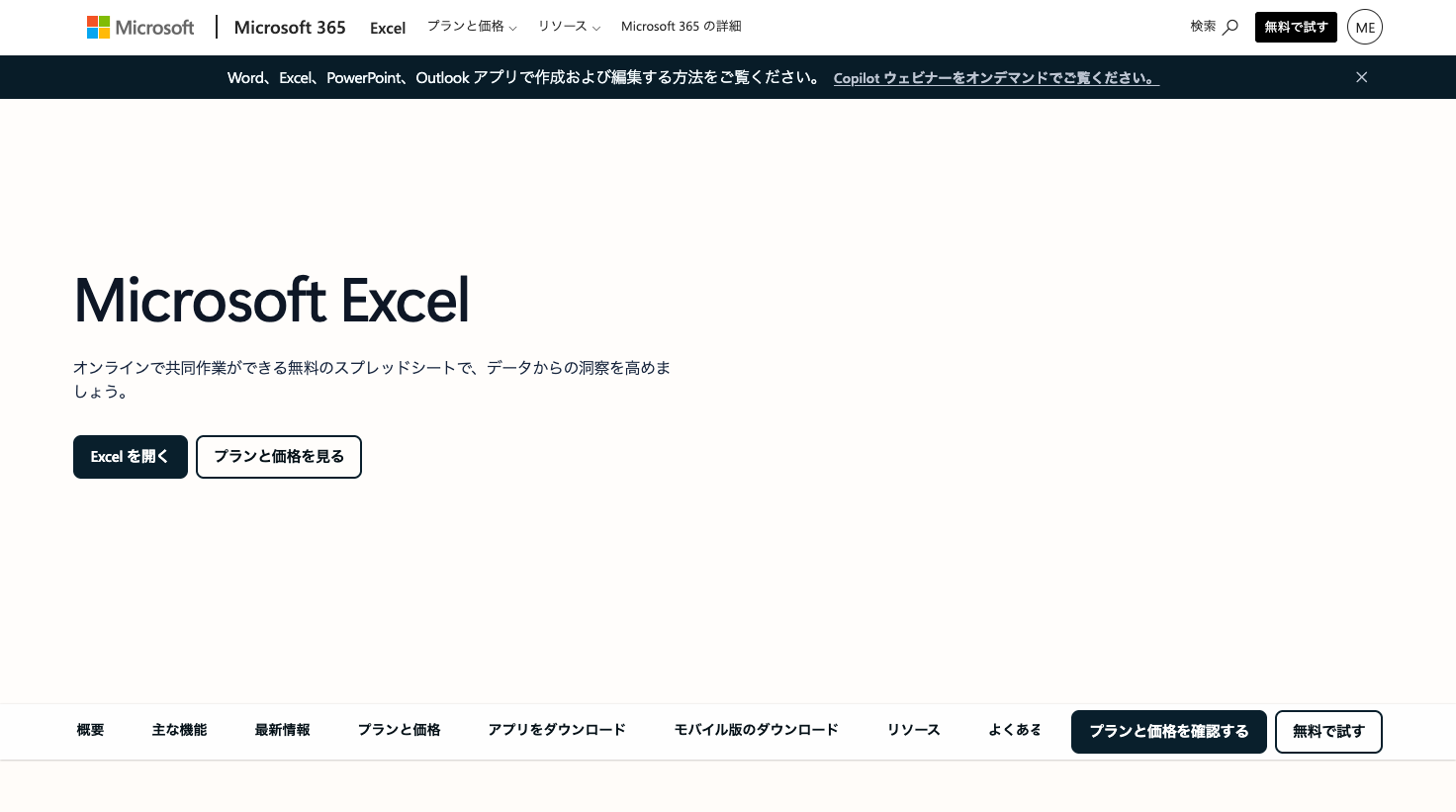Select Excel in the top navigation
The height and width of the screenshot is (812, 1456).
click(x=388, y=28)
